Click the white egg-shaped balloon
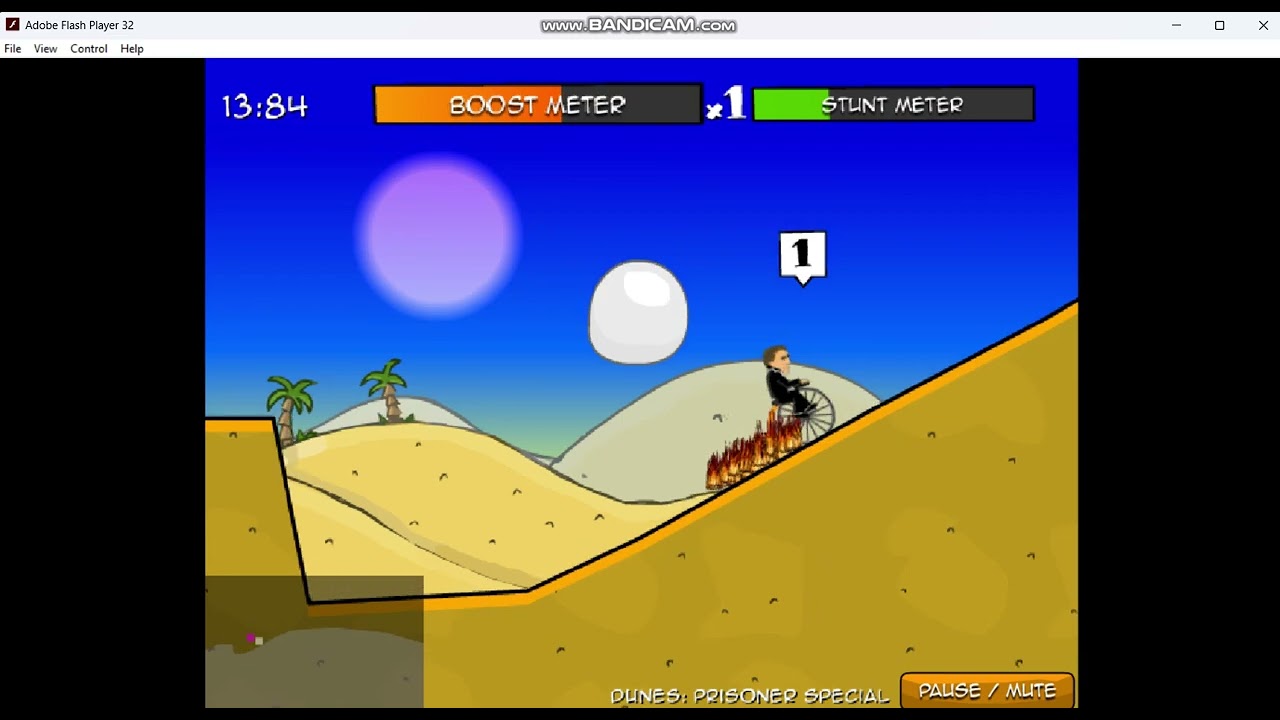 coord(638,312)
